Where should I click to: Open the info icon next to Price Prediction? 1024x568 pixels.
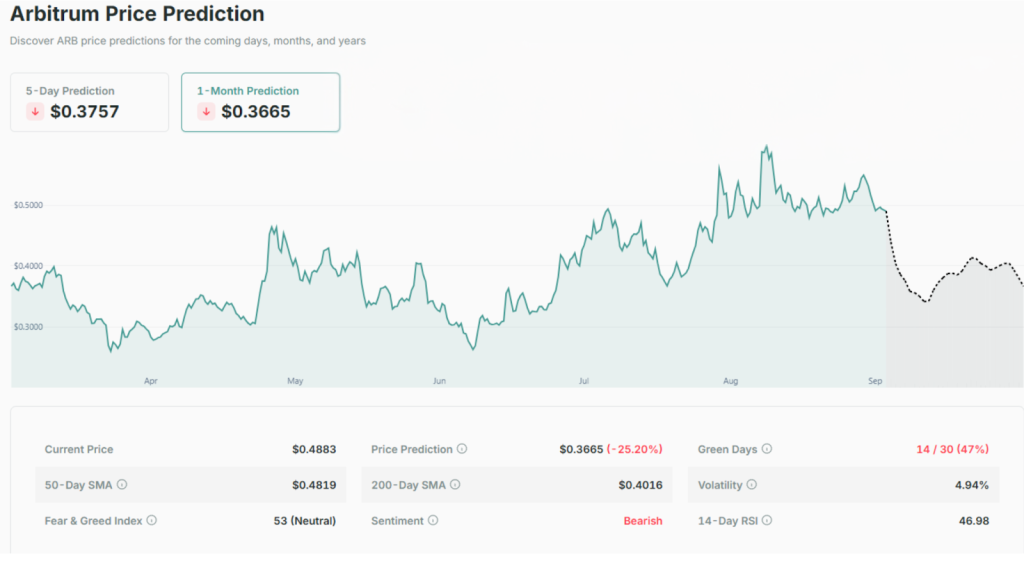(462, 449)
